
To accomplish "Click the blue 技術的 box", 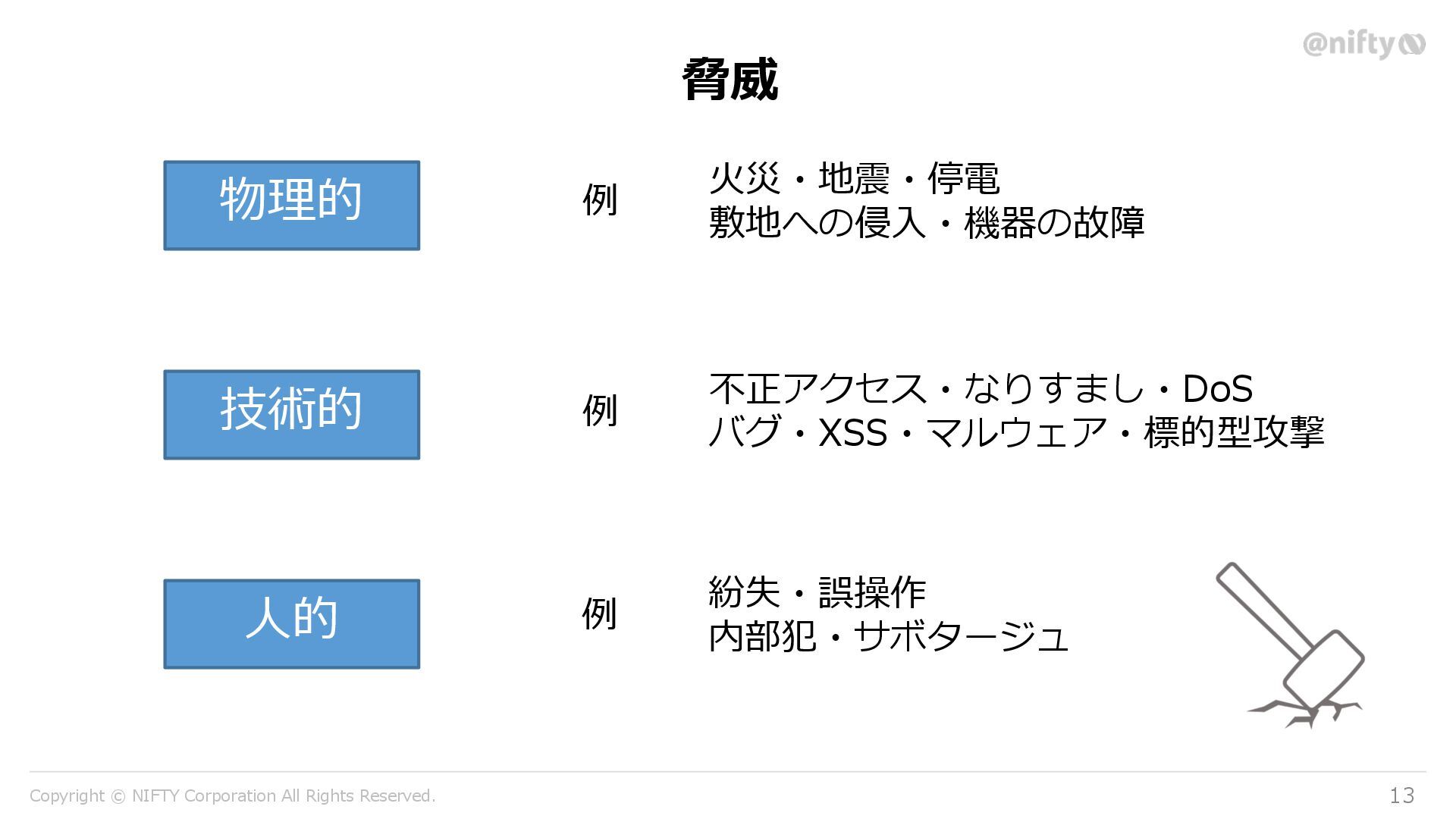I will 291,415.
